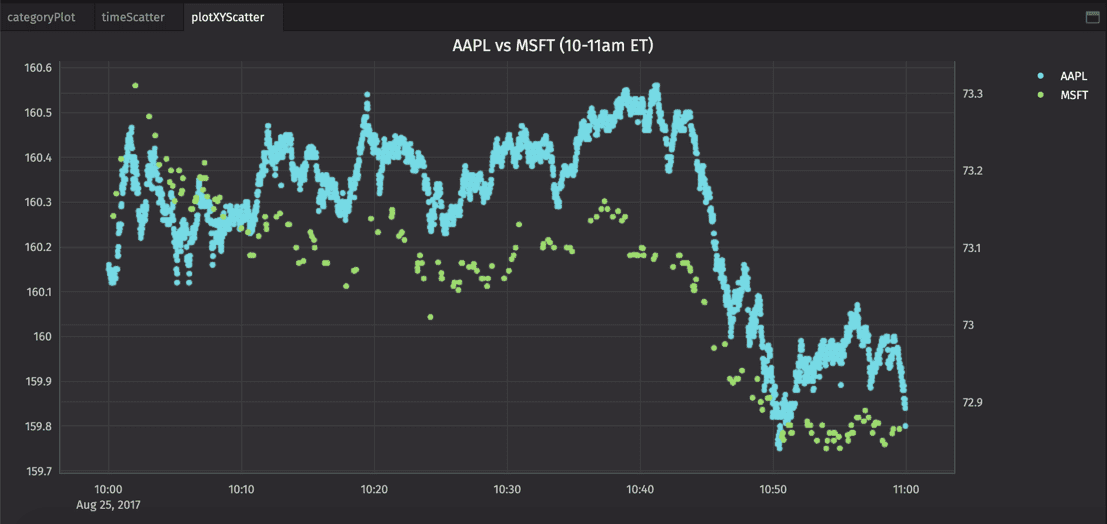1107x524 pixels.
Task: Click the isolated low MSFT point near 10:24
Action: pyautogui.click(x=430, y=317)
